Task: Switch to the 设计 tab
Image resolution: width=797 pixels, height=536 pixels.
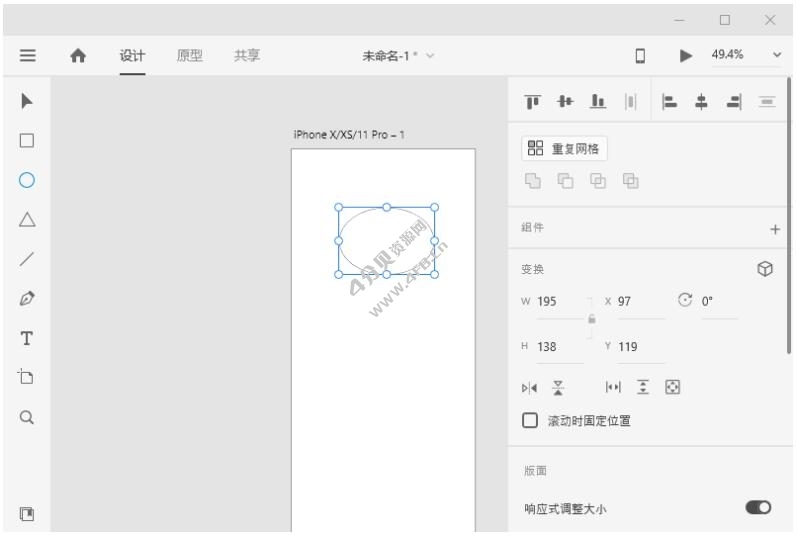Action: point(132,55)
